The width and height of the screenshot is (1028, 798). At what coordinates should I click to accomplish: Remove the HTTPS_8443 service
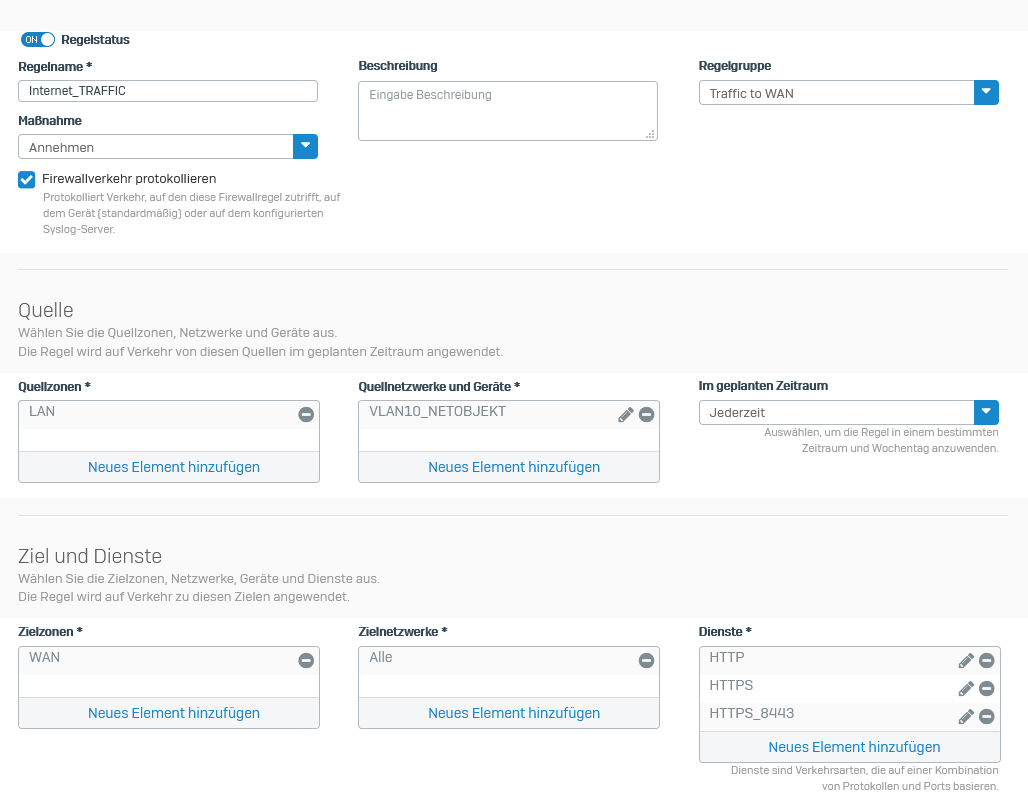click(x=987, y=717)
